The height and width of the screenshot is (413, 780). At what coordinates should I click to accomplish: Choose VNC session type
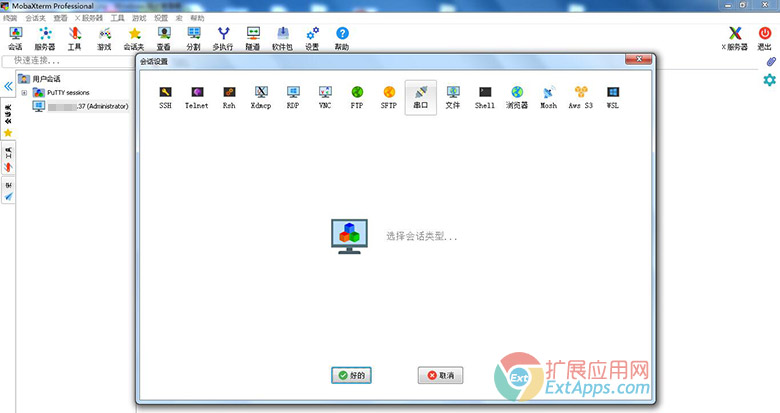point(325,98)
